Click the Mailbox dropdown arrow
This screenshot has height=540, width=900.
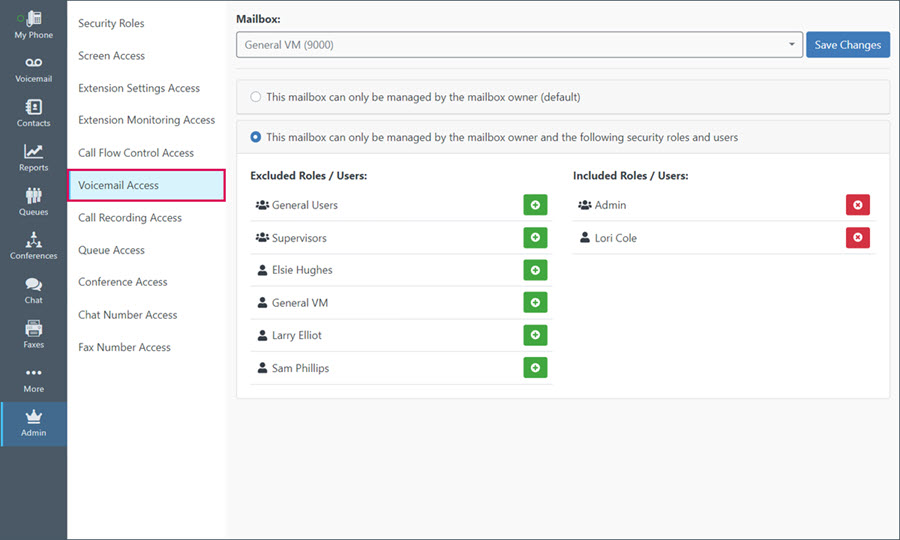click(x=792, y=44)
